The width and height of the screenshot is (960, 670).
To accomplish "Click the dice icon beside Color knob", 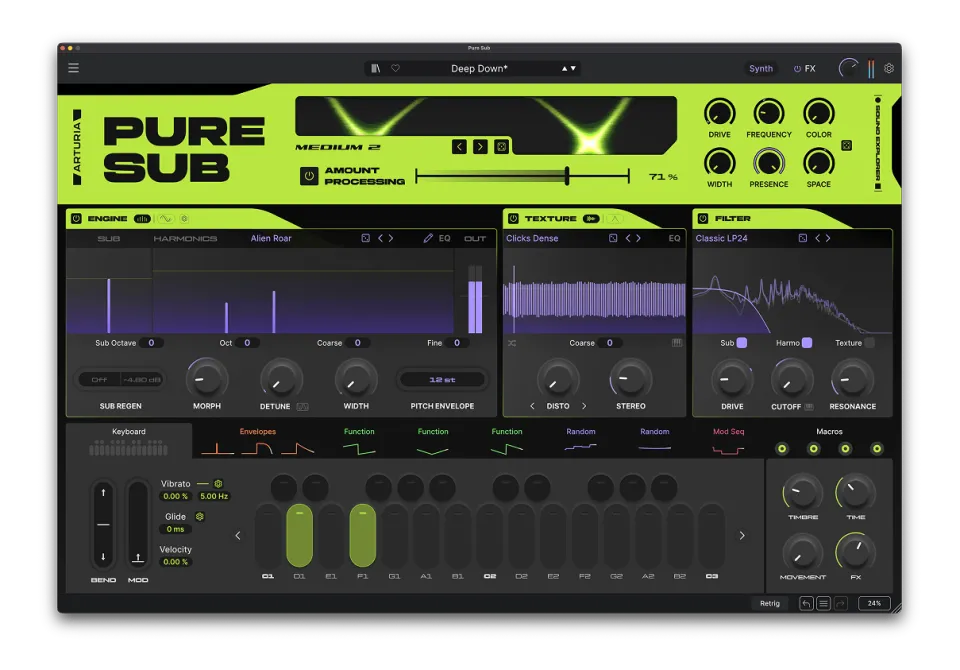I will (846, 145).
